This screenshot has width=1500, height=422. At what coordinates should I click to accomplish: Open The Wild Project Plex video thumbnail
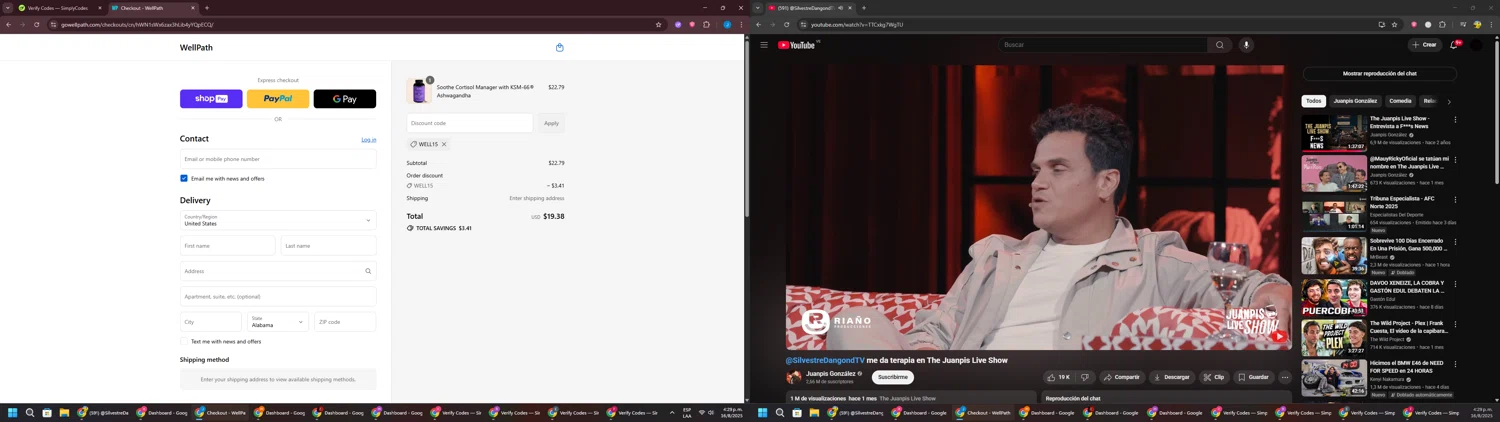(x=1334, y=337)
